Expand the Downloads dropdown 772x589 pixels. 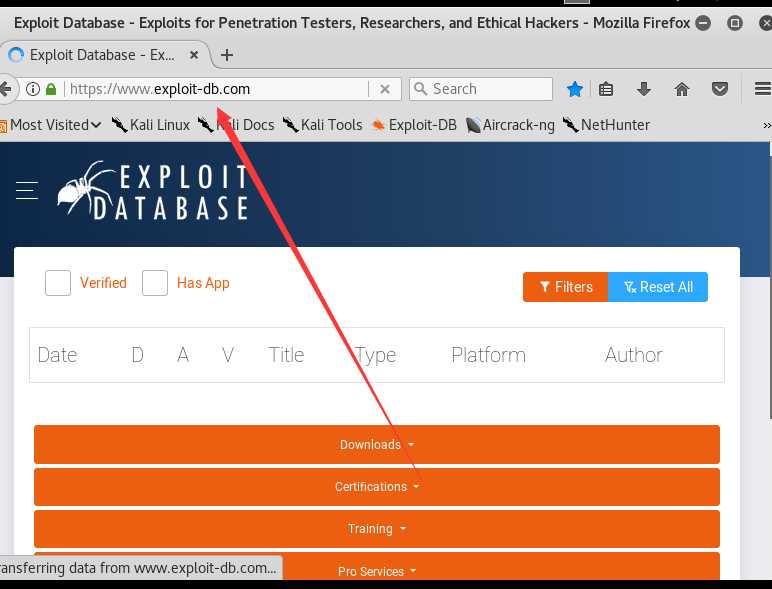point(377,445)
